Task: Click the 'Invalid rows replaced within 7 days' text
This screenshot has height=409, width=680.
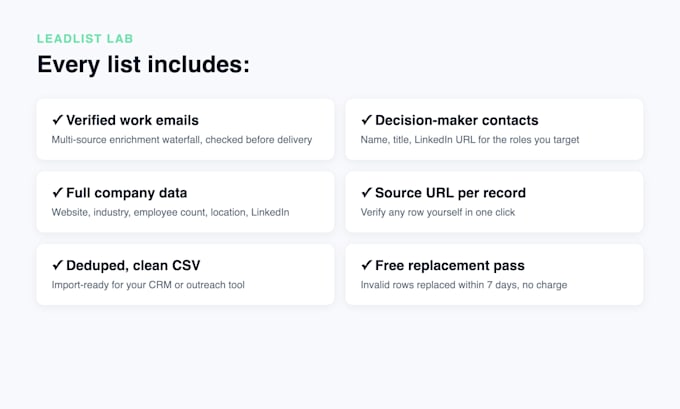Action: tap(464, 285)
